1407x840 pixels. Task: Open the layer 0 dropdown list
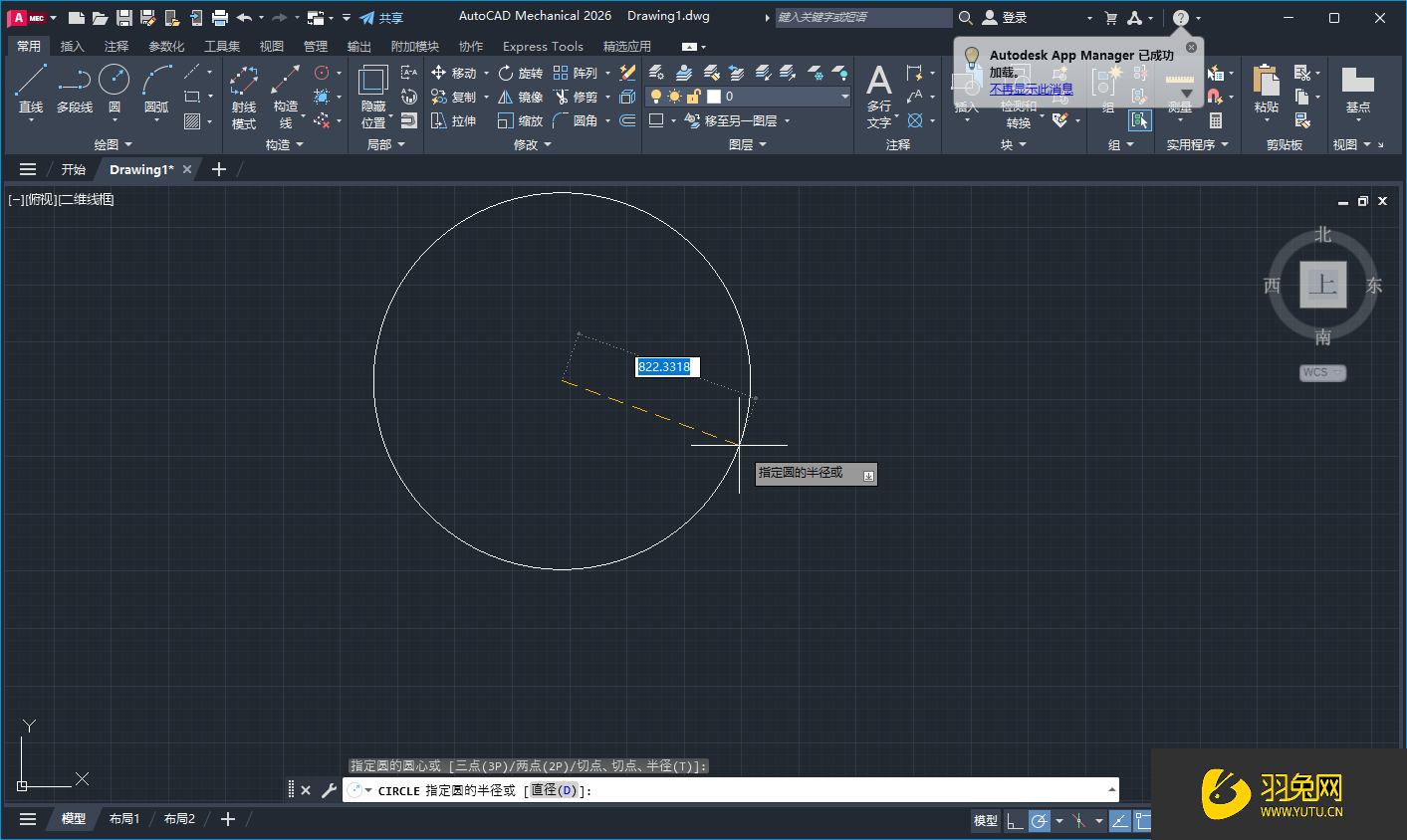844,96
